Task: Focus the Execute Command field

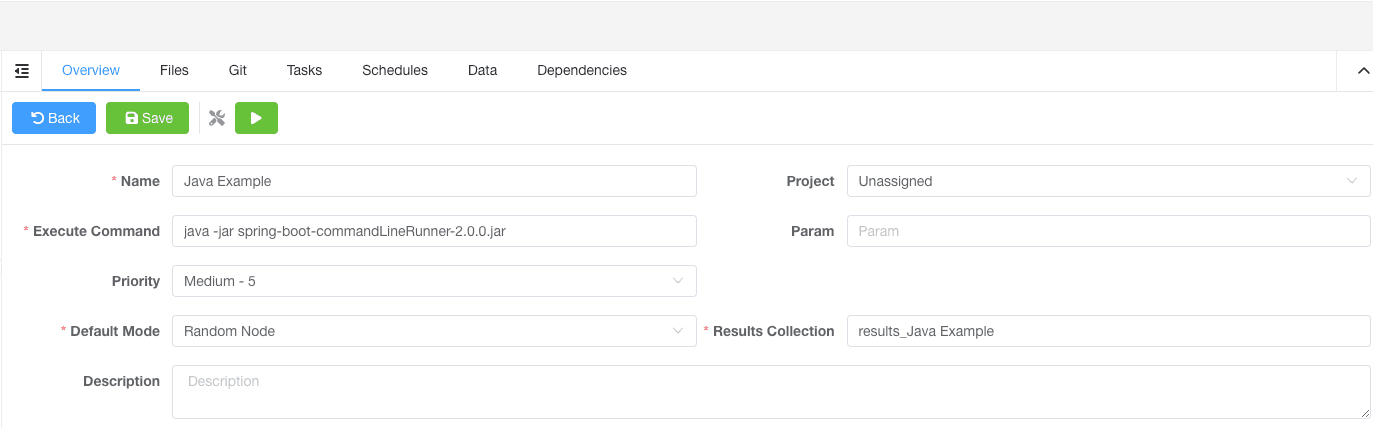Action: click(x=434, y=231)
